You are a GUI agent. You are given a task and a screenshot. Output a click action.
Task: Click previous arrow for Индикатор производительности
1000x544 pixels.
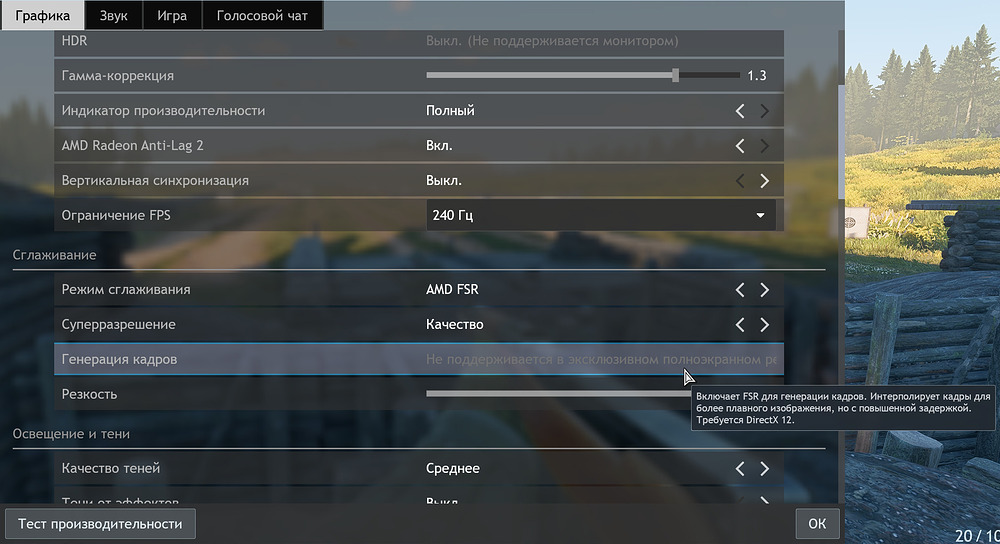tap(740, 111)
